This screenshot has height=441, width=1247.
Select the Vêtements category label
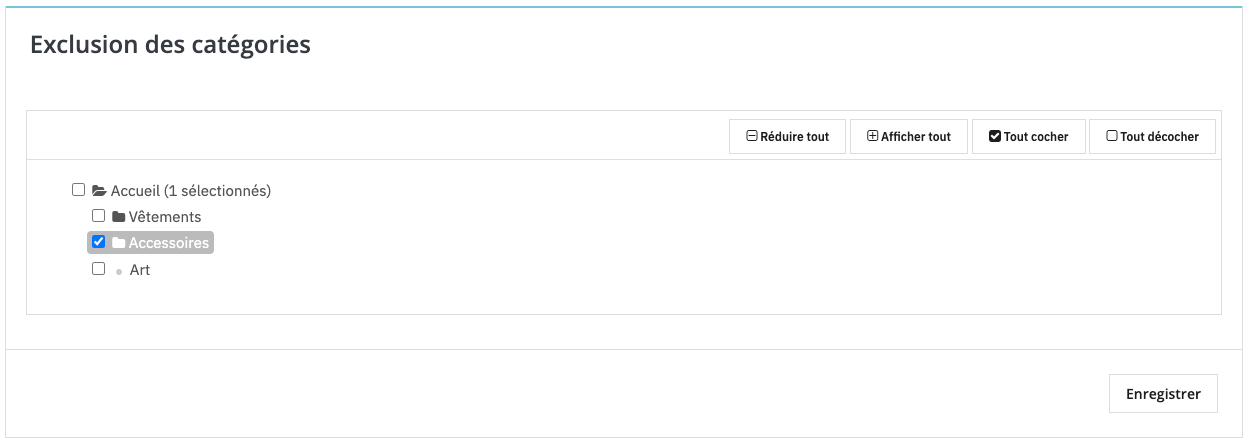165,217
